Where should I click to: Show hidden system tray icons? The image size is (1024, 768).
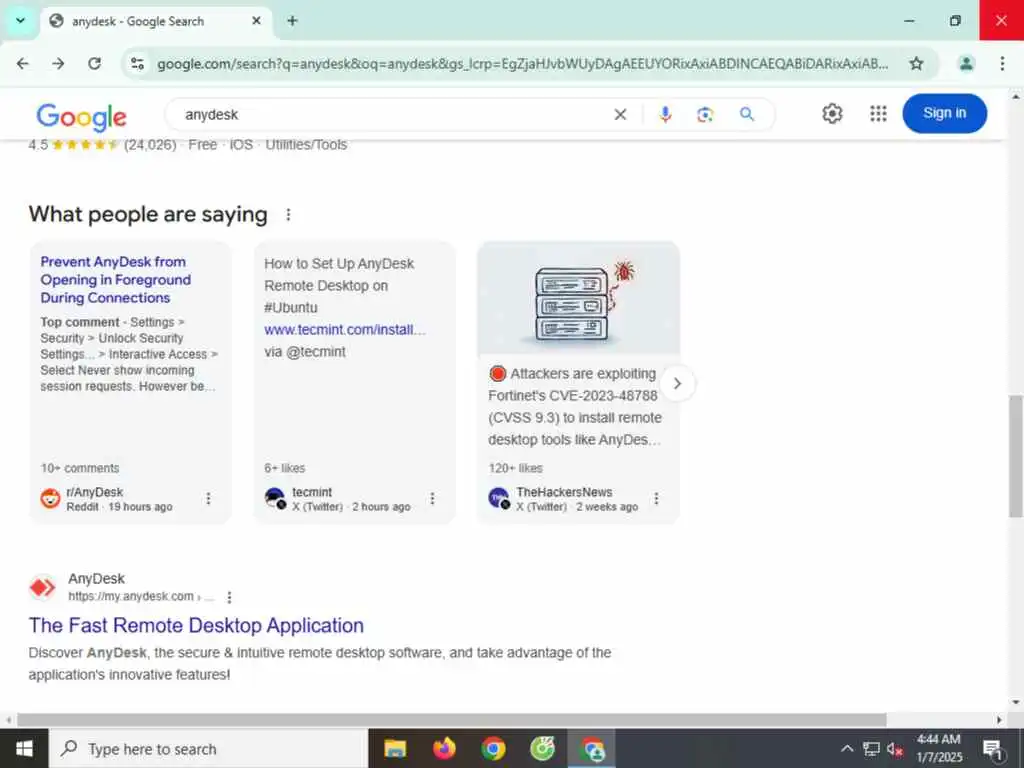[846, 748]
